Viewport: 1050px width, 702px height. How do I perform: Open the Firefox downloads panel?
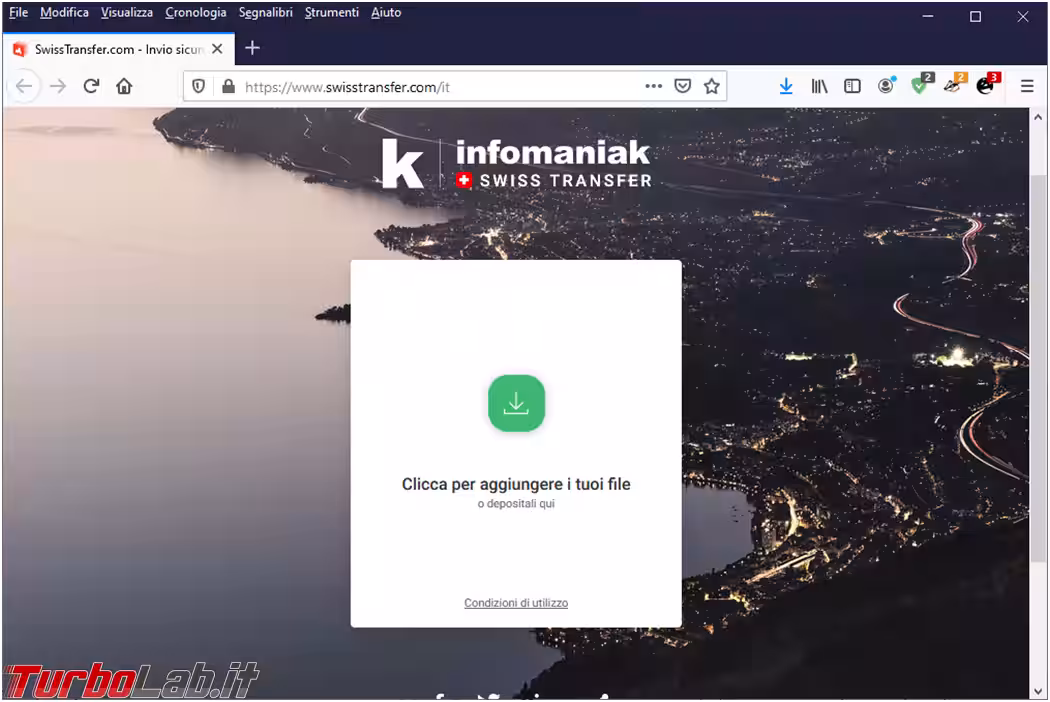point(786,86)
